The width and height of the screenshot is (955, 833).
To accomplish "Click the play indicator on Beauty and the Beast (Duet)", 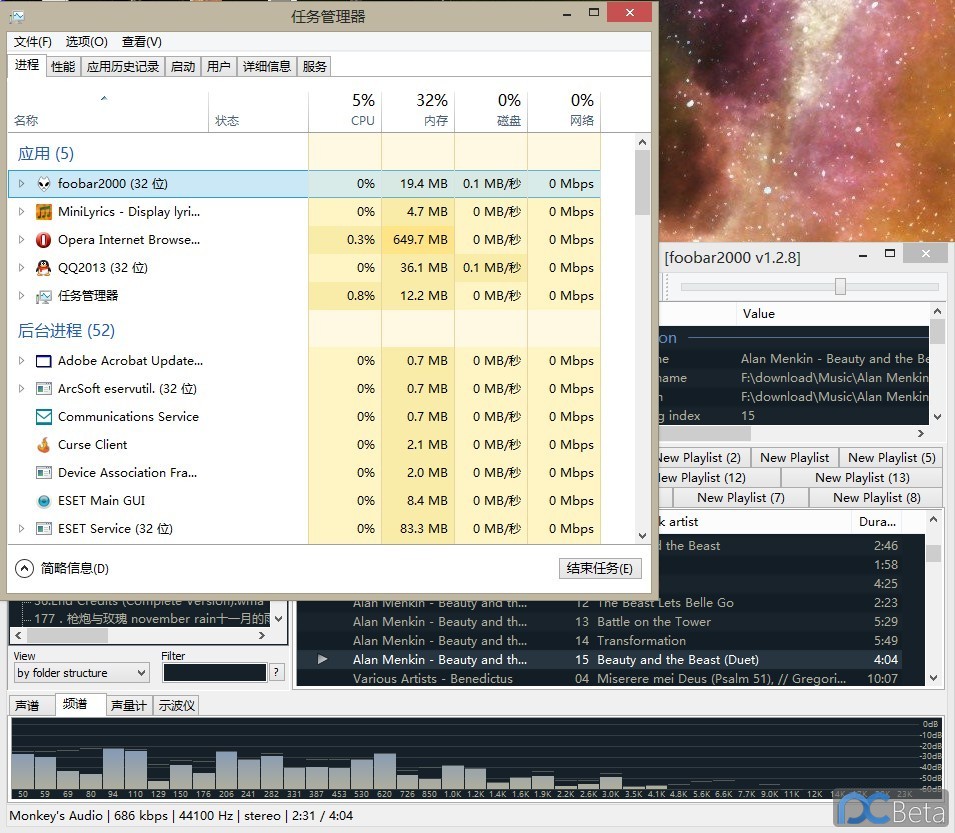I will (x=322, y=659).
